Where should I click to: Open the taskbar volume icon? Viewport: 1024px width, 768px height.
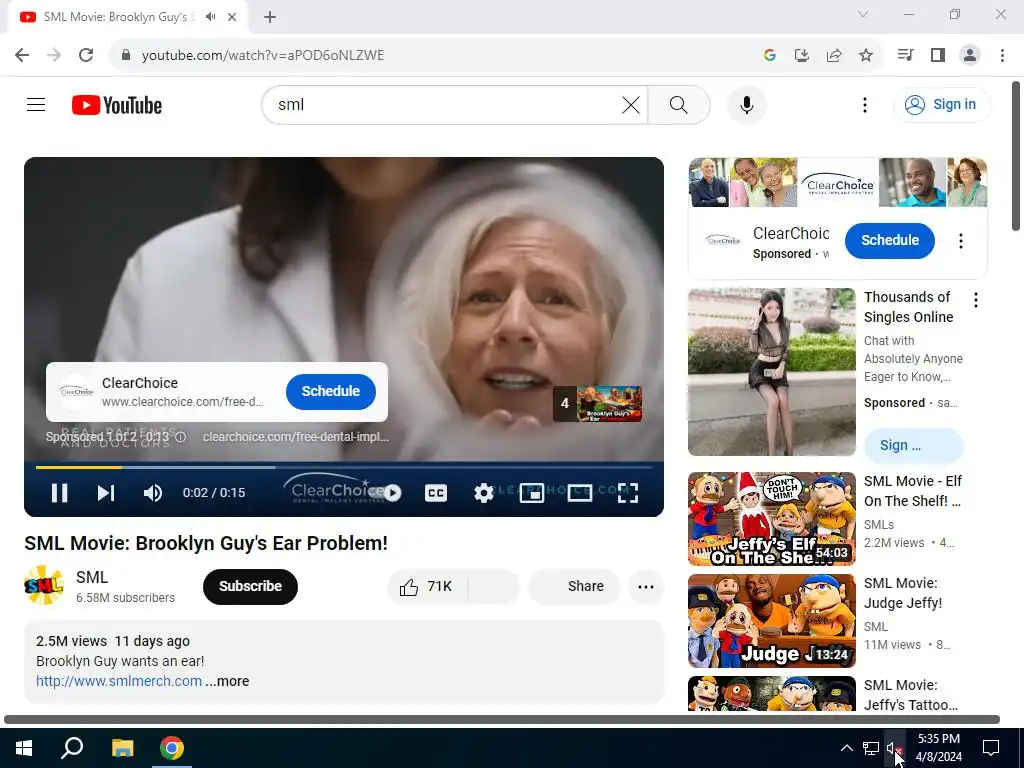point(894,748)
